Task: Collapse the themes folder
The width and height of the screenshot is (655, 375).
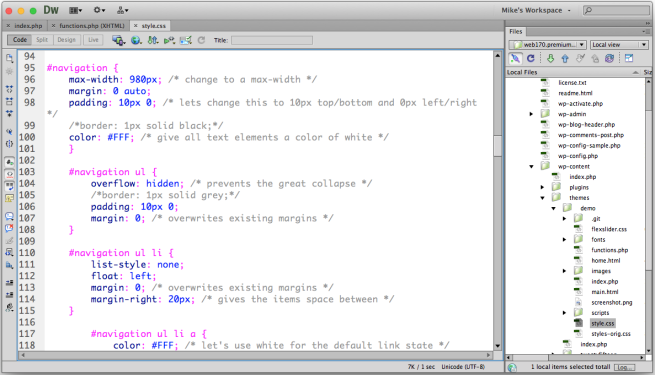Action: [542, 198]
